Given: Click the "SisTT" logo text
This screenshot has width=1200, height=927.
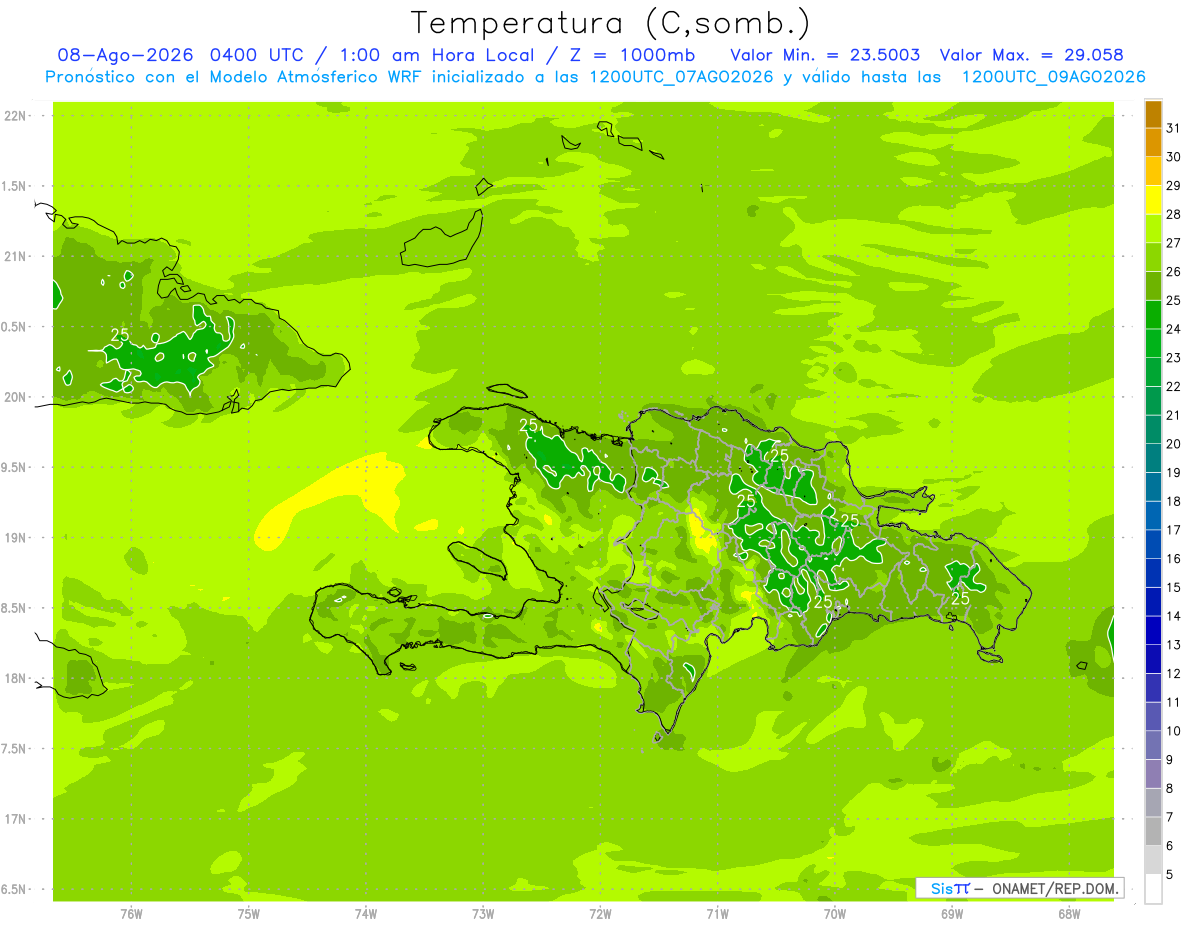Looking at the screenshot, I should coord(950,888).
